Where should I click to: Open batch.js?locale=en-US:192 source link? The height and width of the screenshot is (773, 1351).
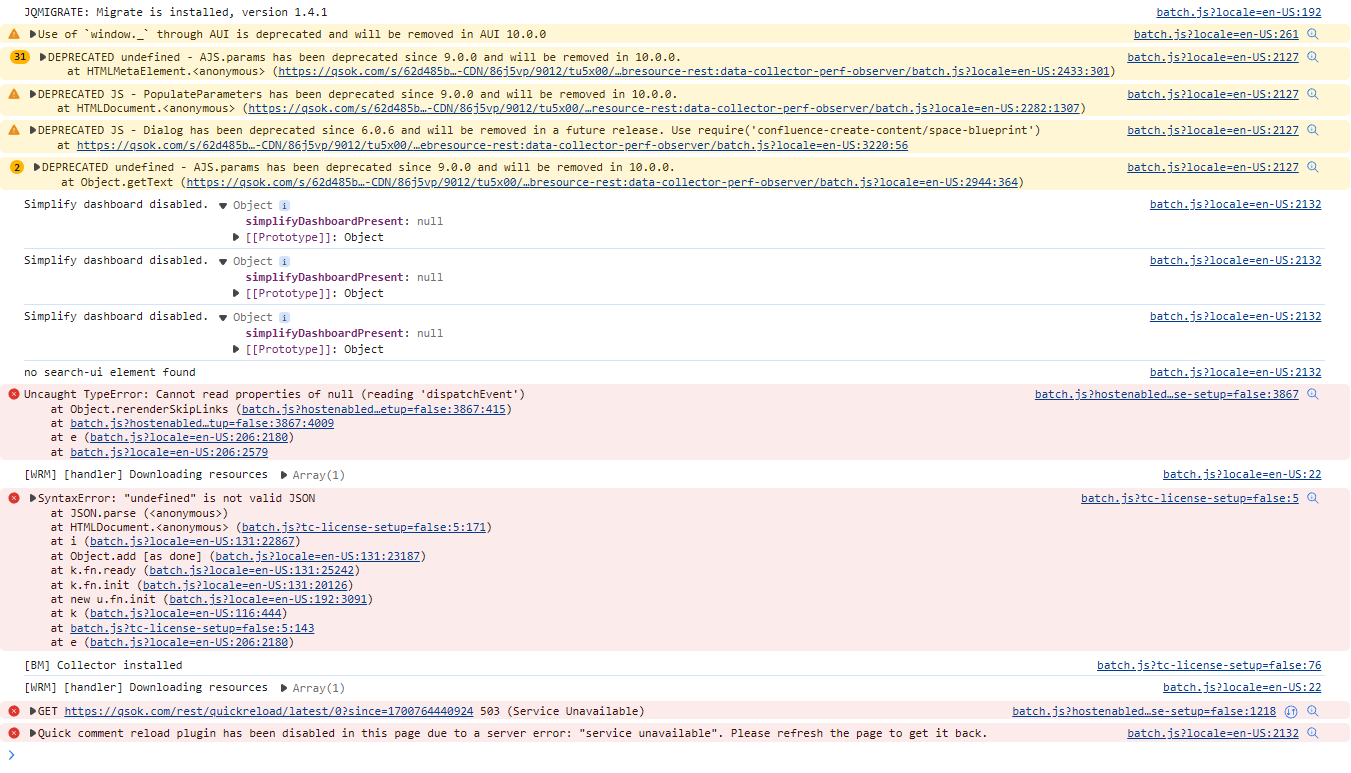(x=1238, y=12)
